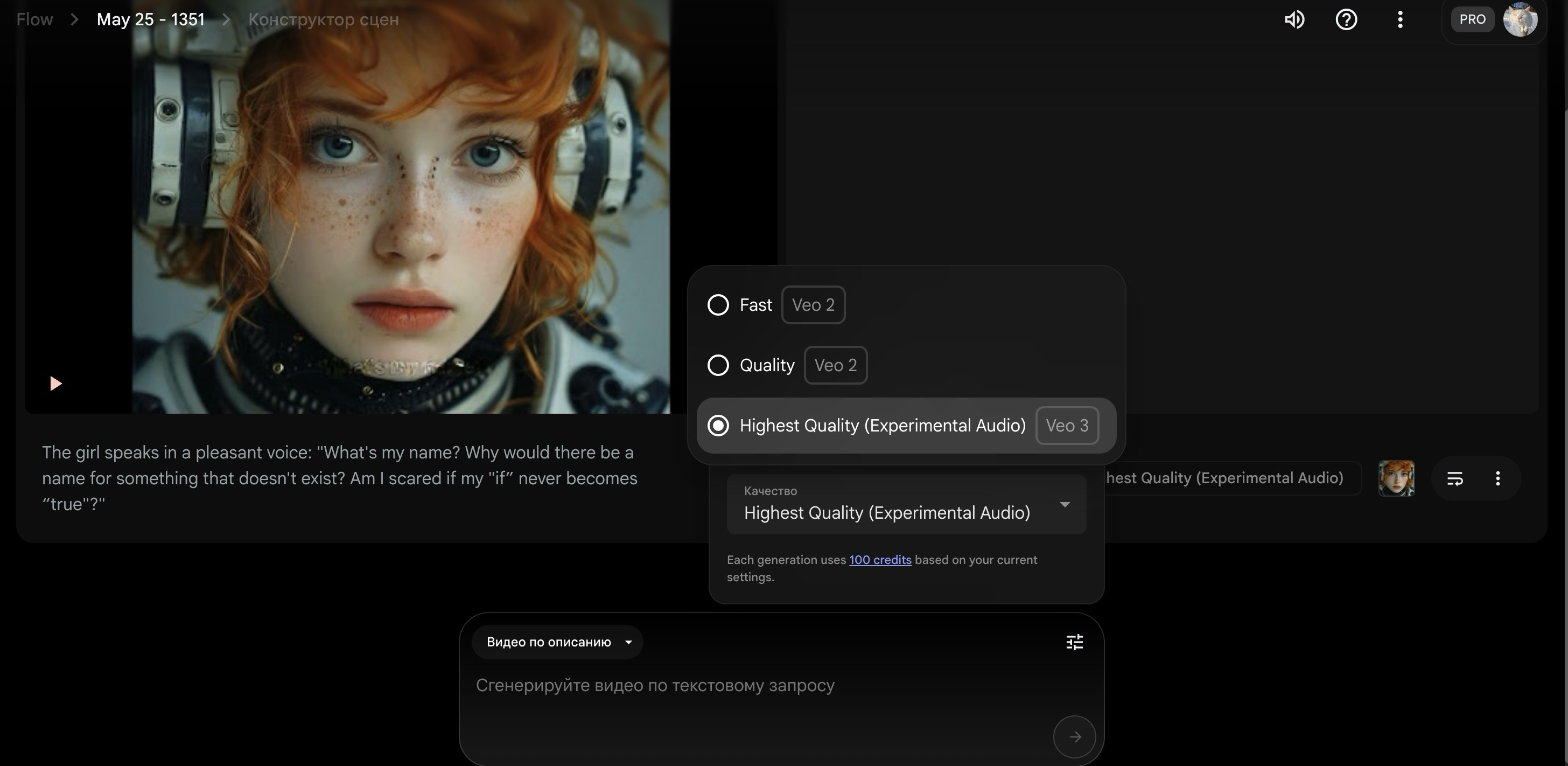Screen dimensions: 1568x766
Task: Submit prompt with arrow send button
Action: point(1074,737)
